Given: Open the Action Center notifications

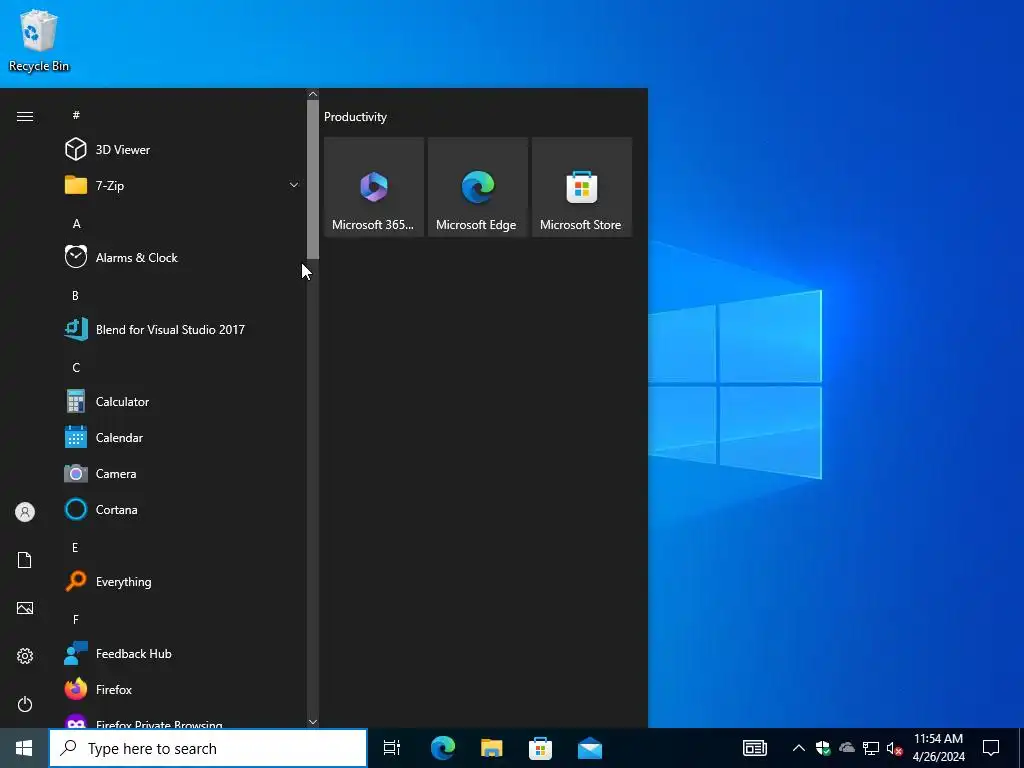Looking at the screenshot, I should [x=991, y=748].
